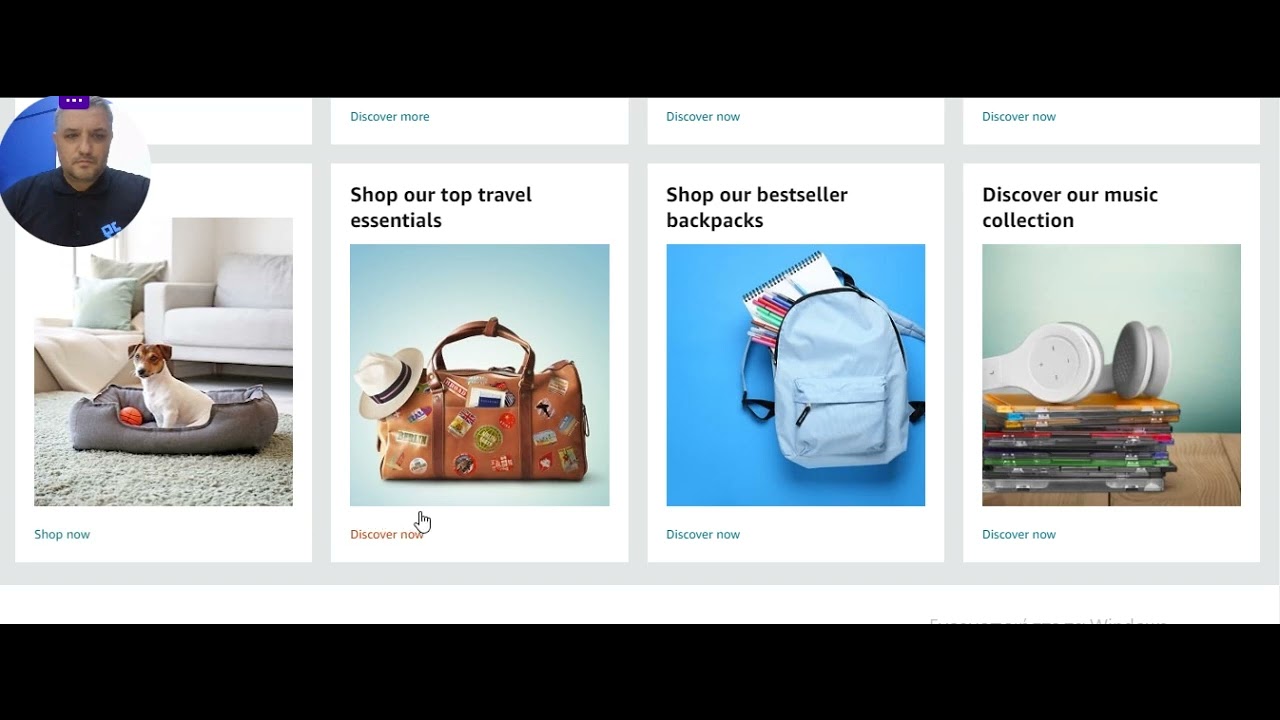Click the spiral notebook sticking out of backpack
Screen dimensions: 1280x720
[x=790, y=285]
